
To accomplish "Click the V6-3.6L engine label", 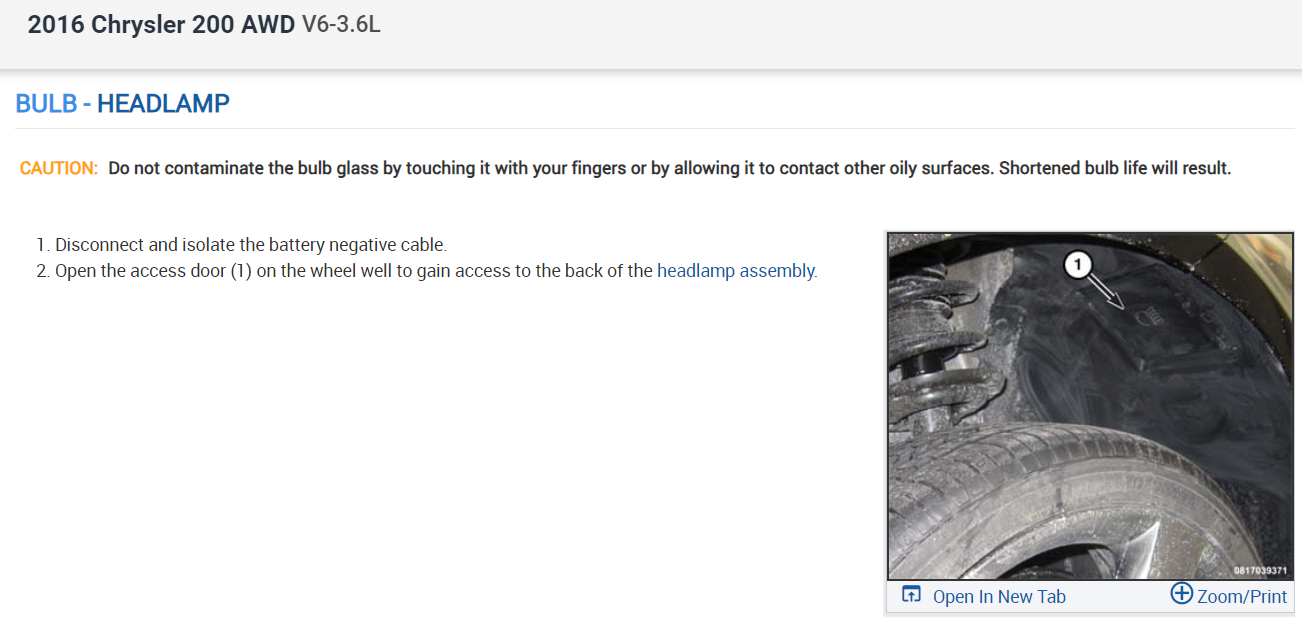I will click(x=341, y=25).
